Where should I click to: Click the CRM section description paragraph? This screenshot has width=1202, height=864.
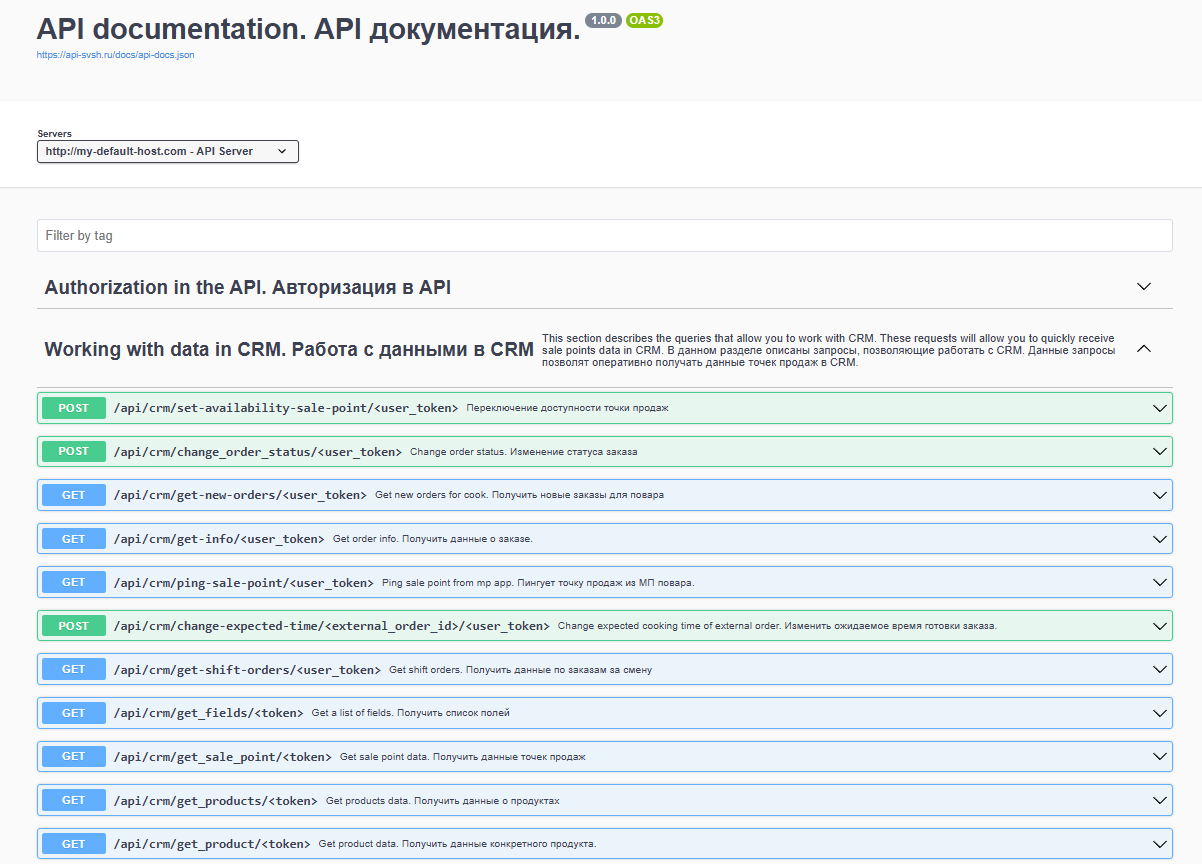pos(829,350)
